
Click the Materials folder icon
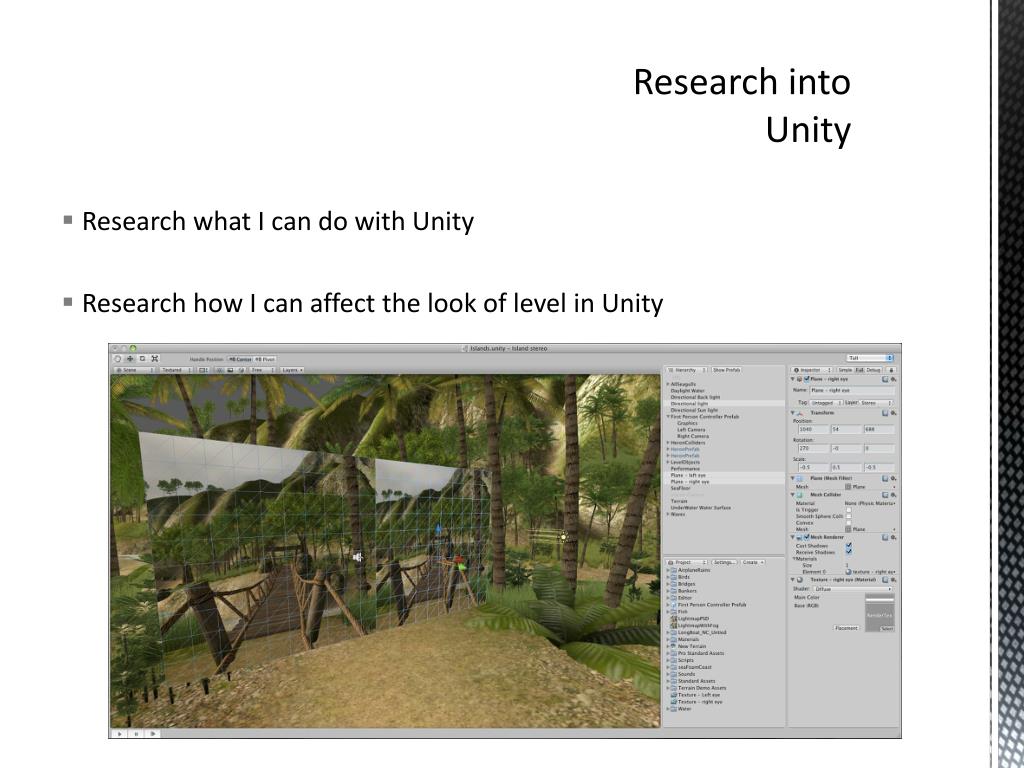[673, 639]
